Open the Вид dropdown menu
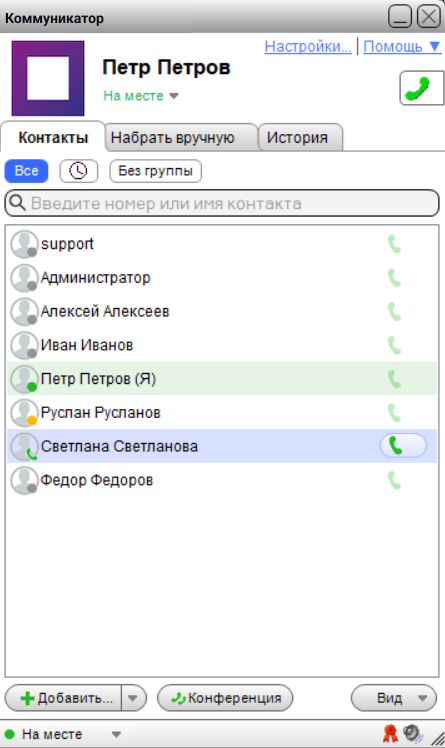This screenshot has height=748, width=445. 394,698
